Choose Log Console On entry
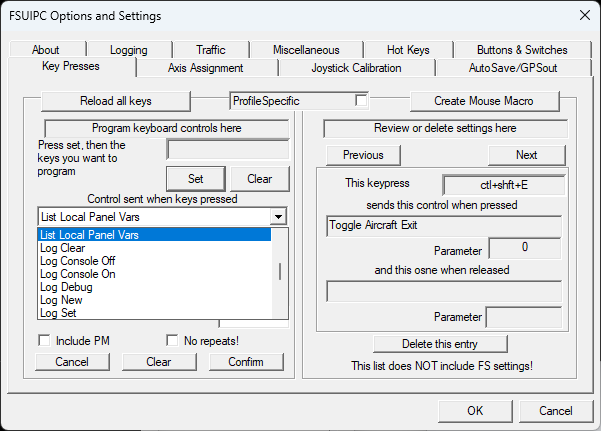Screen dimensions: 601x431 pyautogui.click(x=154, y=274)
